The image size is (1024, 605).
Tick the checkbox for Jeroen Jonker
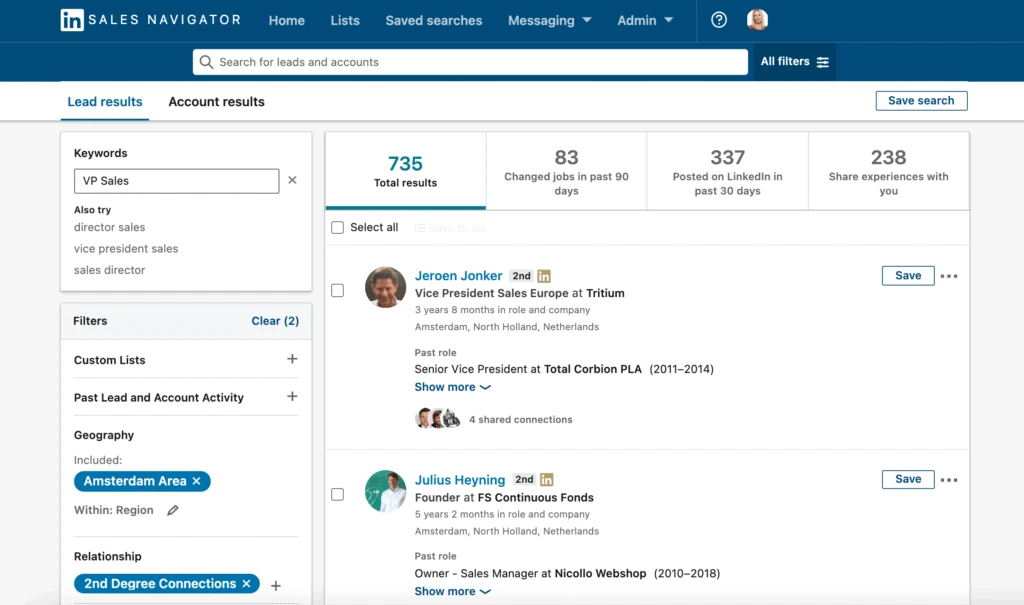pos(337,290)
